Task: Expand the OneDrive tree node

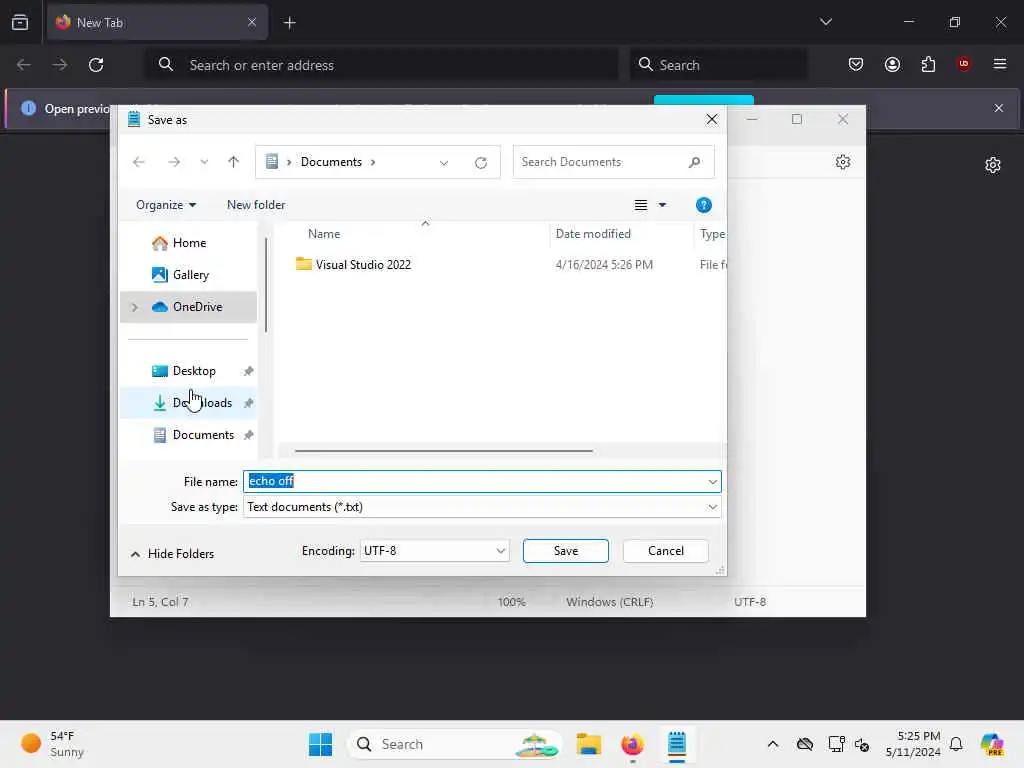Action: click(x=135, y=307)
